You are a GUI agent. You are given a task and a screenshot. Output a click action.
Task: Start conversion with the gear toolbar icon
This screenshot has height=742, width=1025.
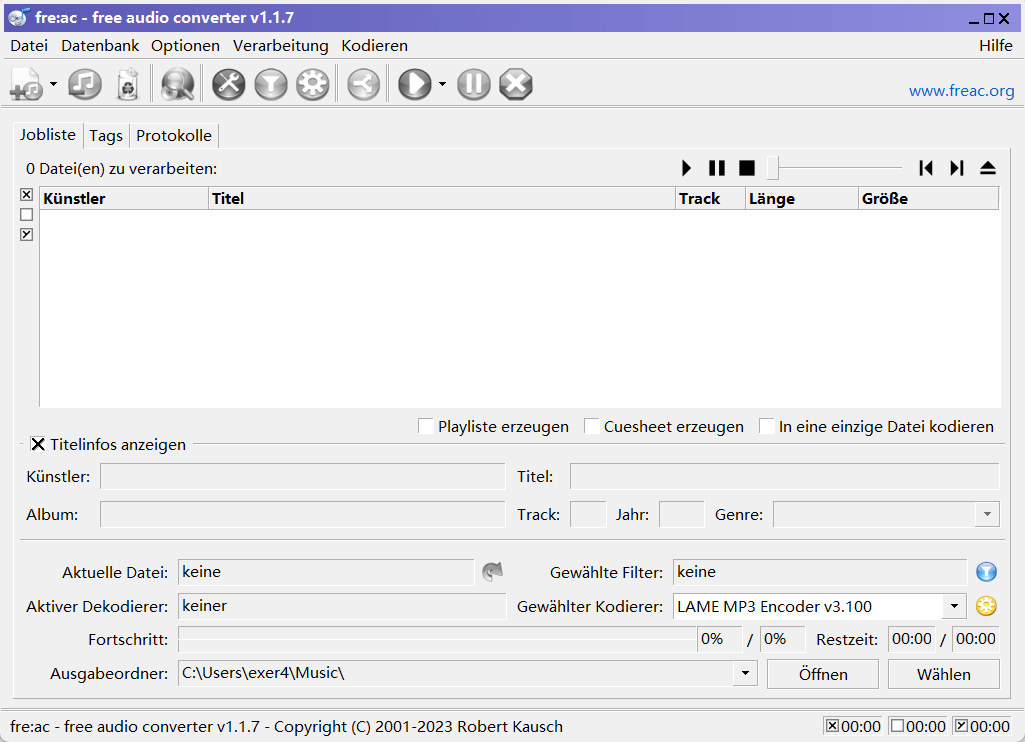[312, 84]
